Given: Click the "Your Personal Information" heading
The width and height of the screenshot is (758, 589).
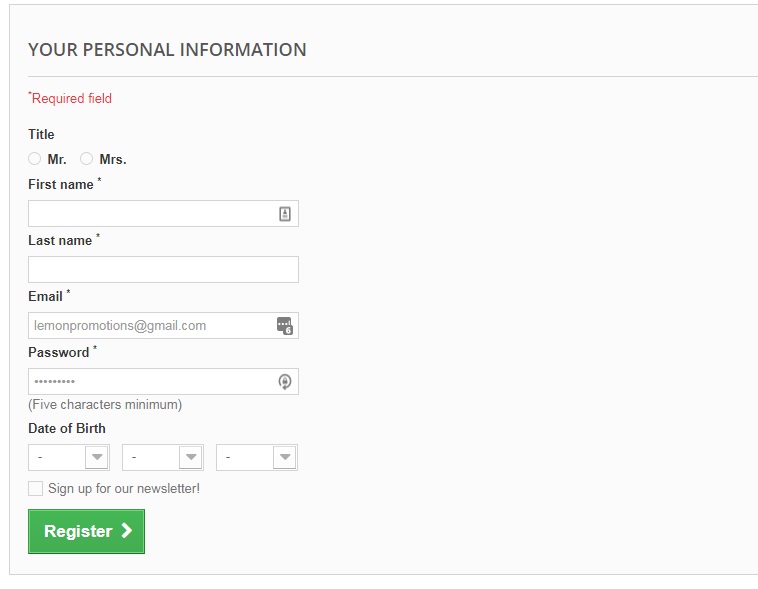Looking at the screenshot, I should point(167,50).
